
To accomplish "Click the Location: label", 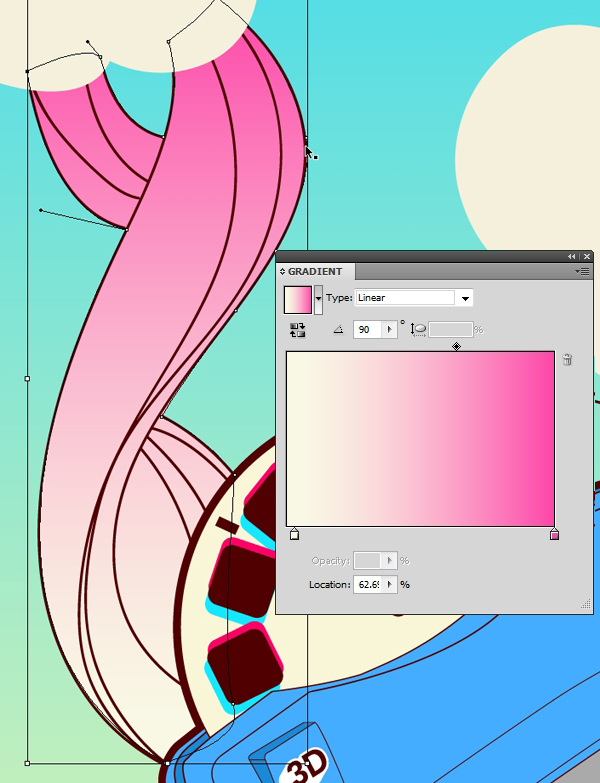I will tap(329, 584).
